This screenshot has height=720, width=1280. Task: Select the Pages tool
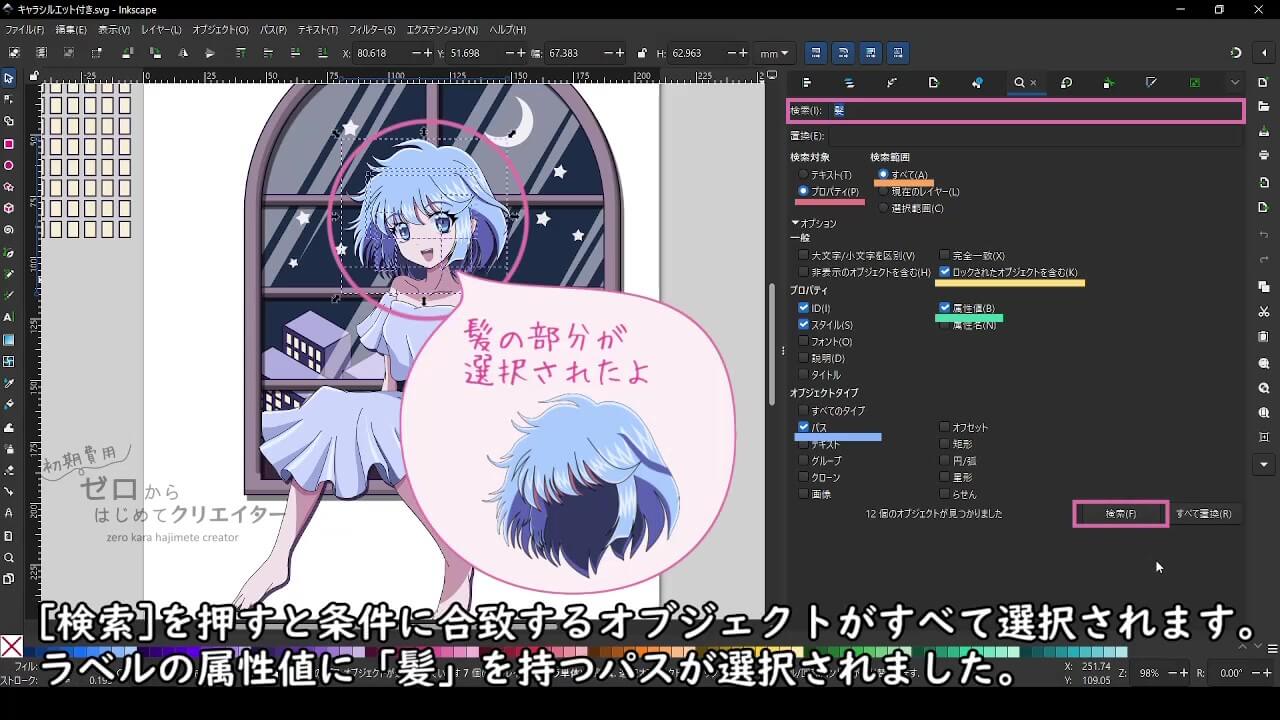coord(9,579)
